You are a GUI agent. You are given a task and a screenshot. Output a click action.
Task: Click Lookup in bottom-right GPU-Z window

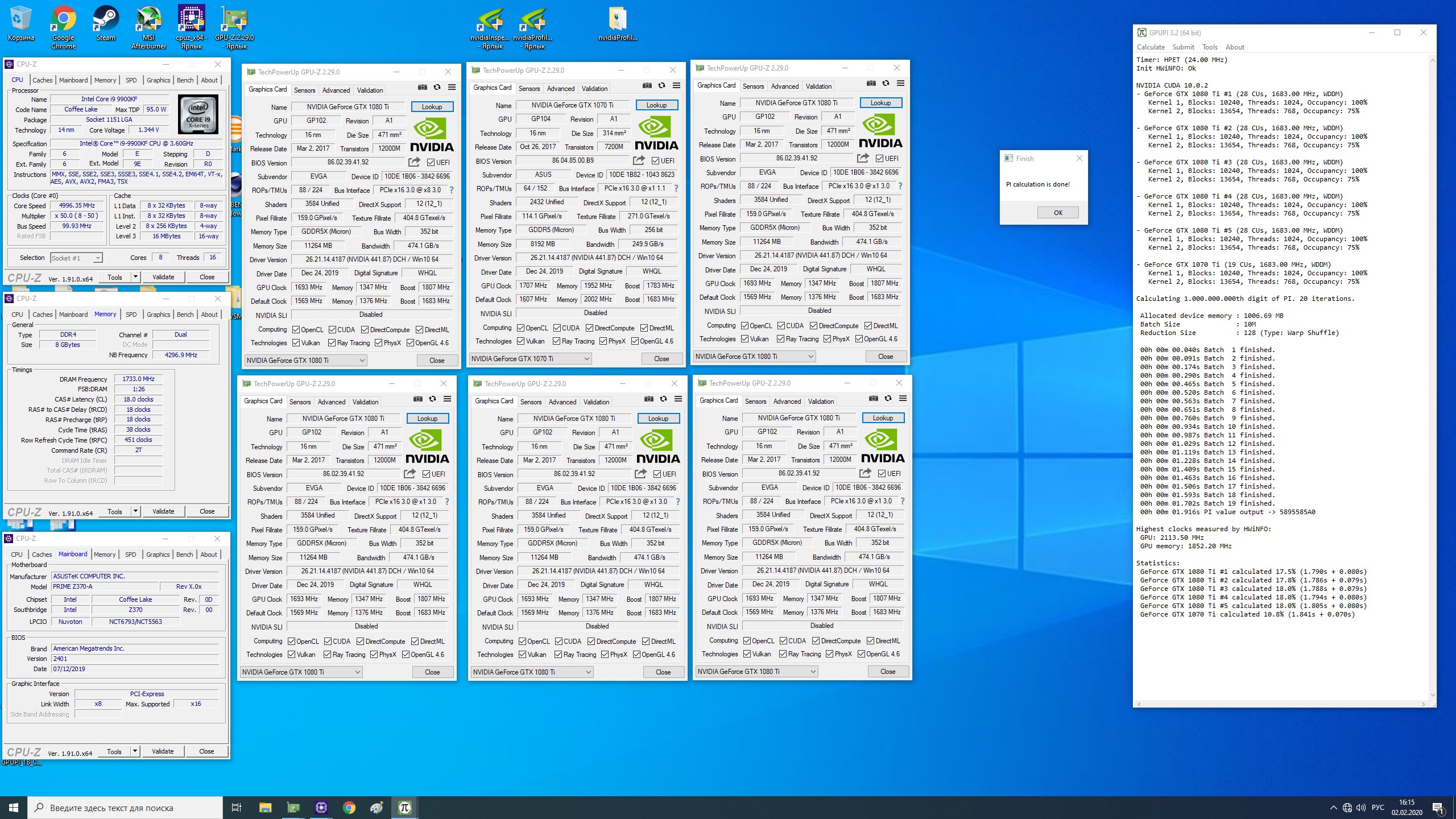click(x=883, y=418)
